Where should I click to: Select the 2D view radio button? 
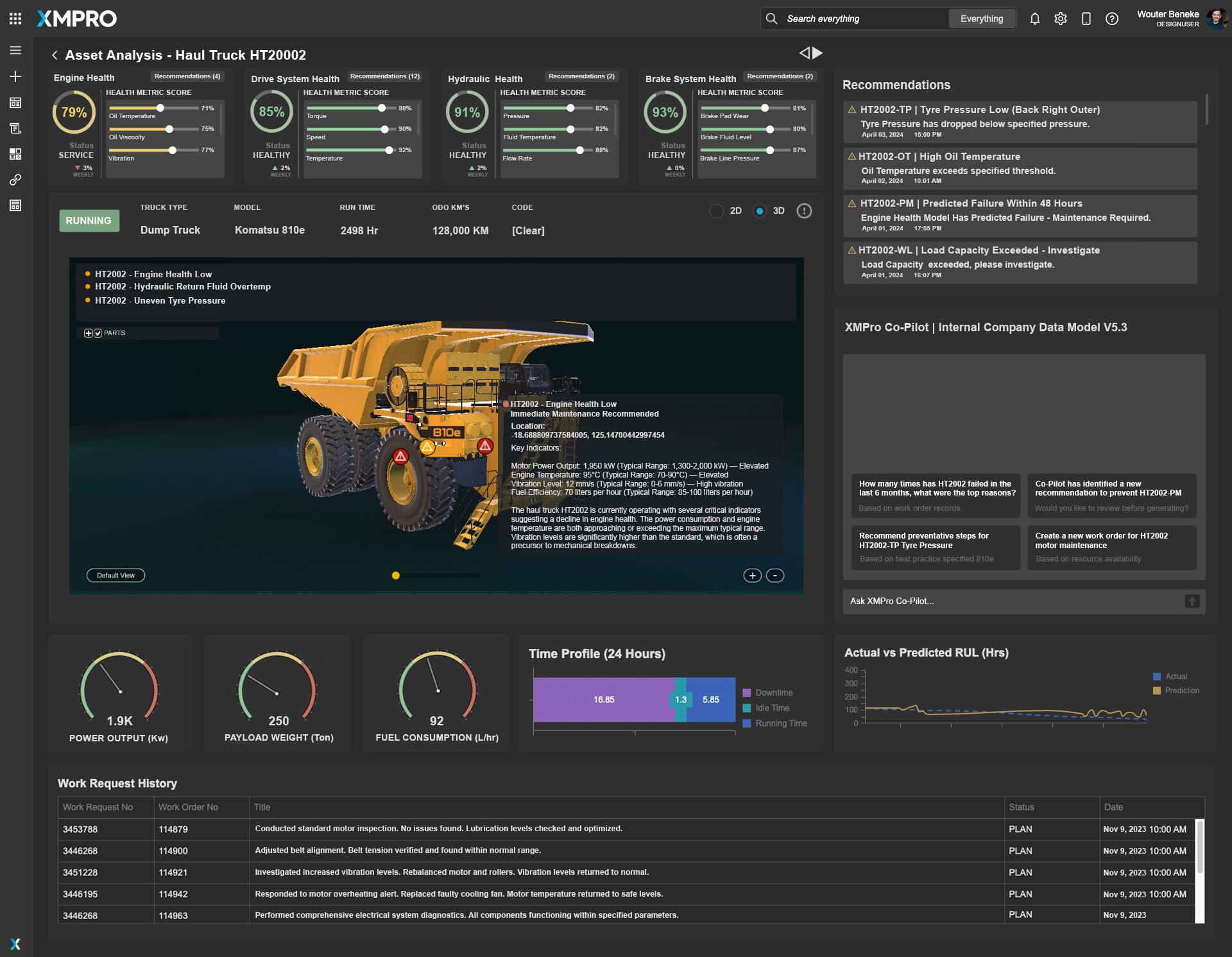(717, 211)
